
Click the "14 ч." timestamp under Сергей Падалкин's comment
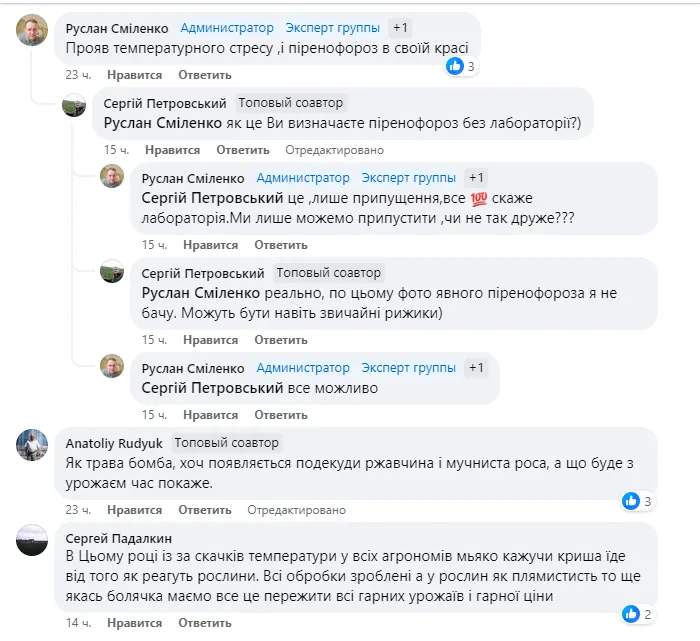79,622
